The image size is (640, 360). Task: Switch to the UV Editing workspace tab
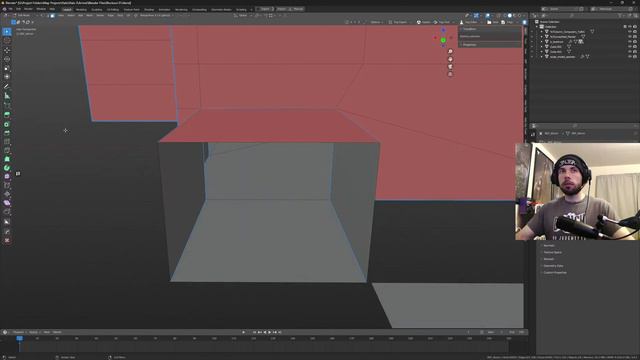113,9
